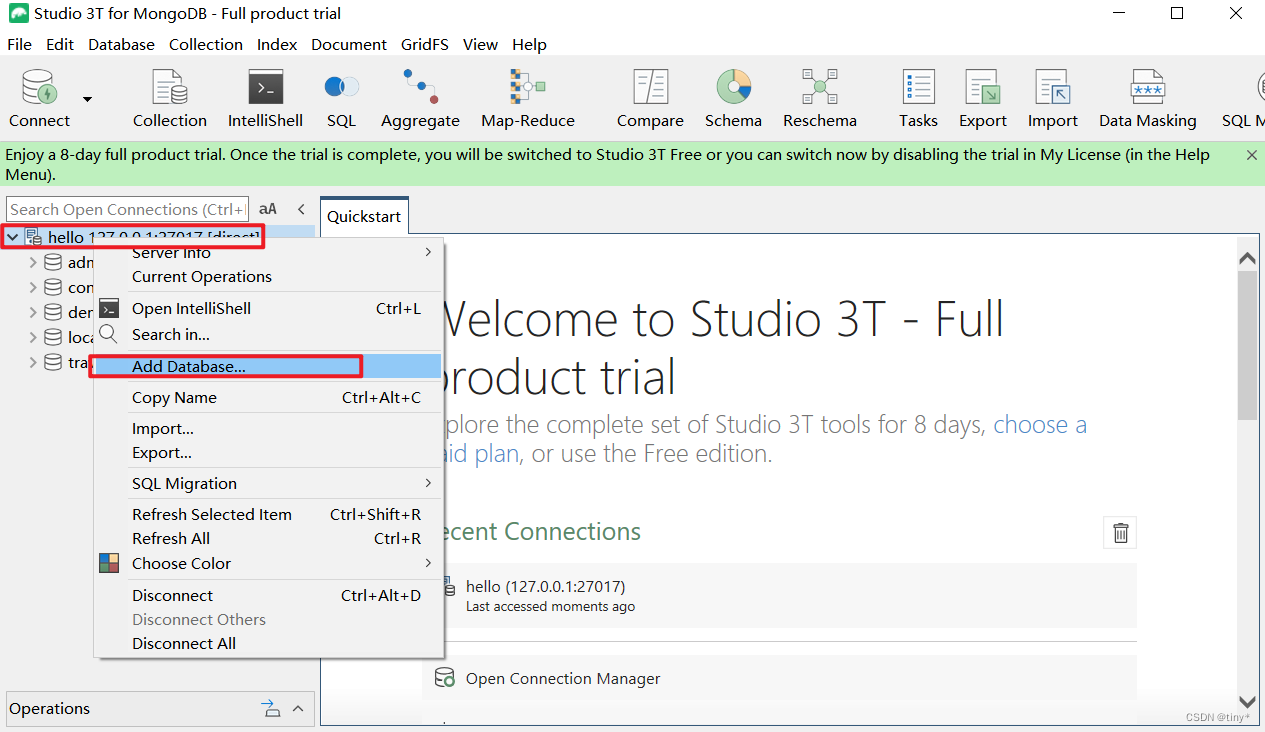Expand the adm database node

33,263
